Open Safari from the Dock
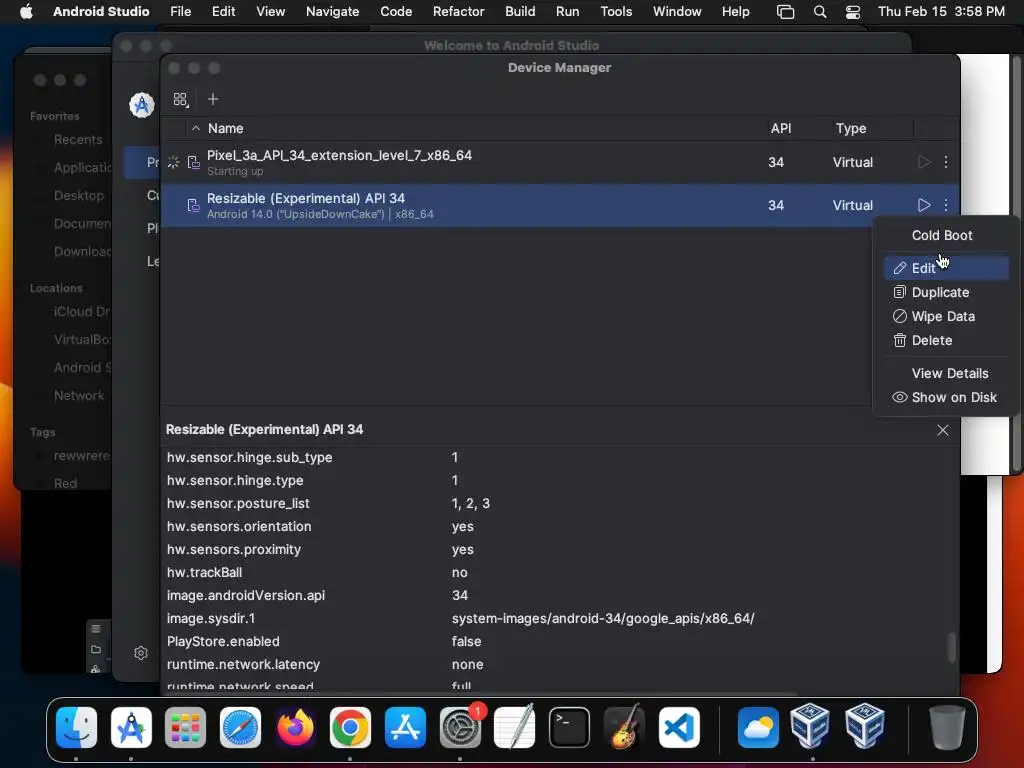The width and height of the screenshot is (1024, 768). pos(240,727)
